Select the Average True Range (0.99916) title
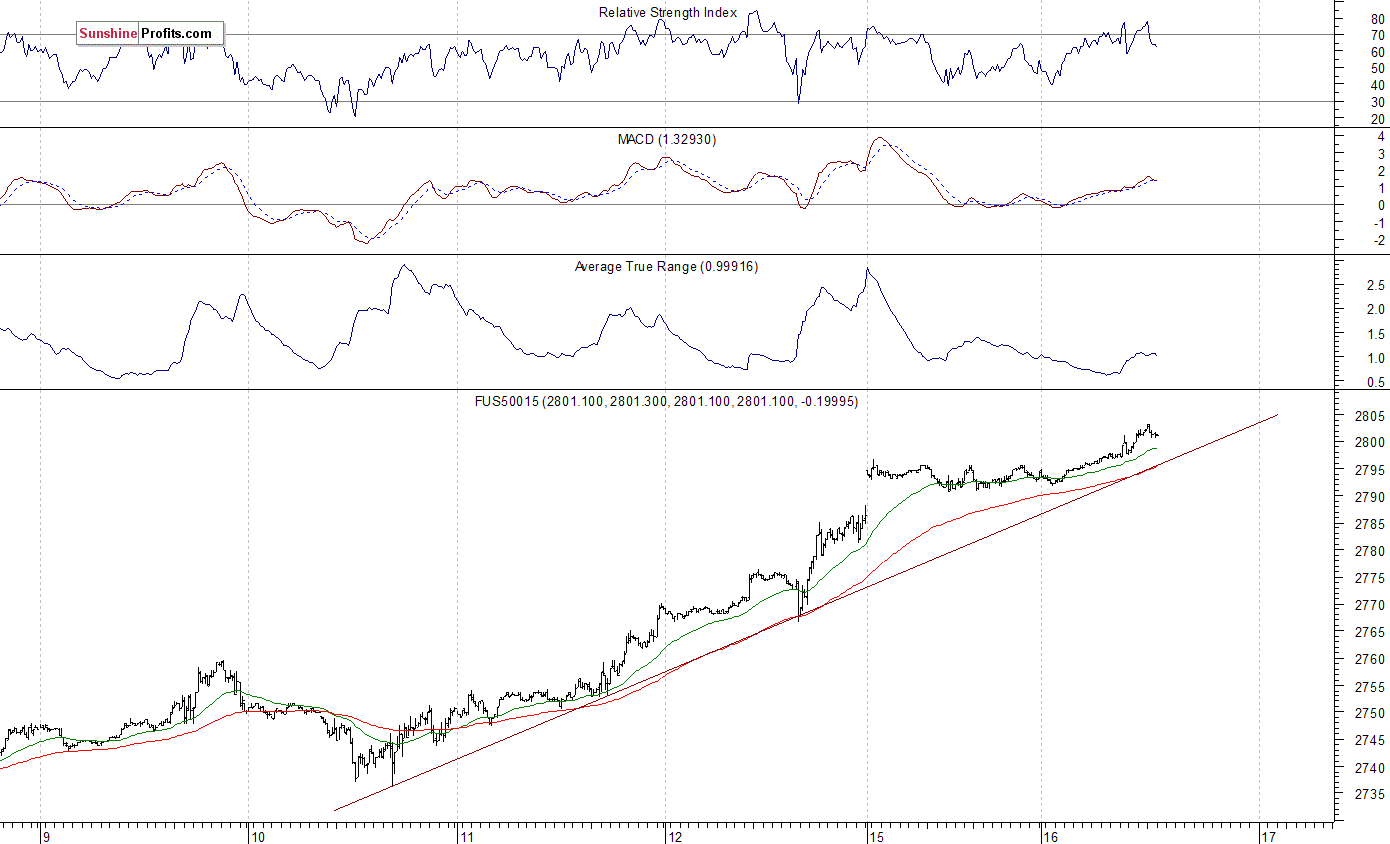 tap(666, 266)
